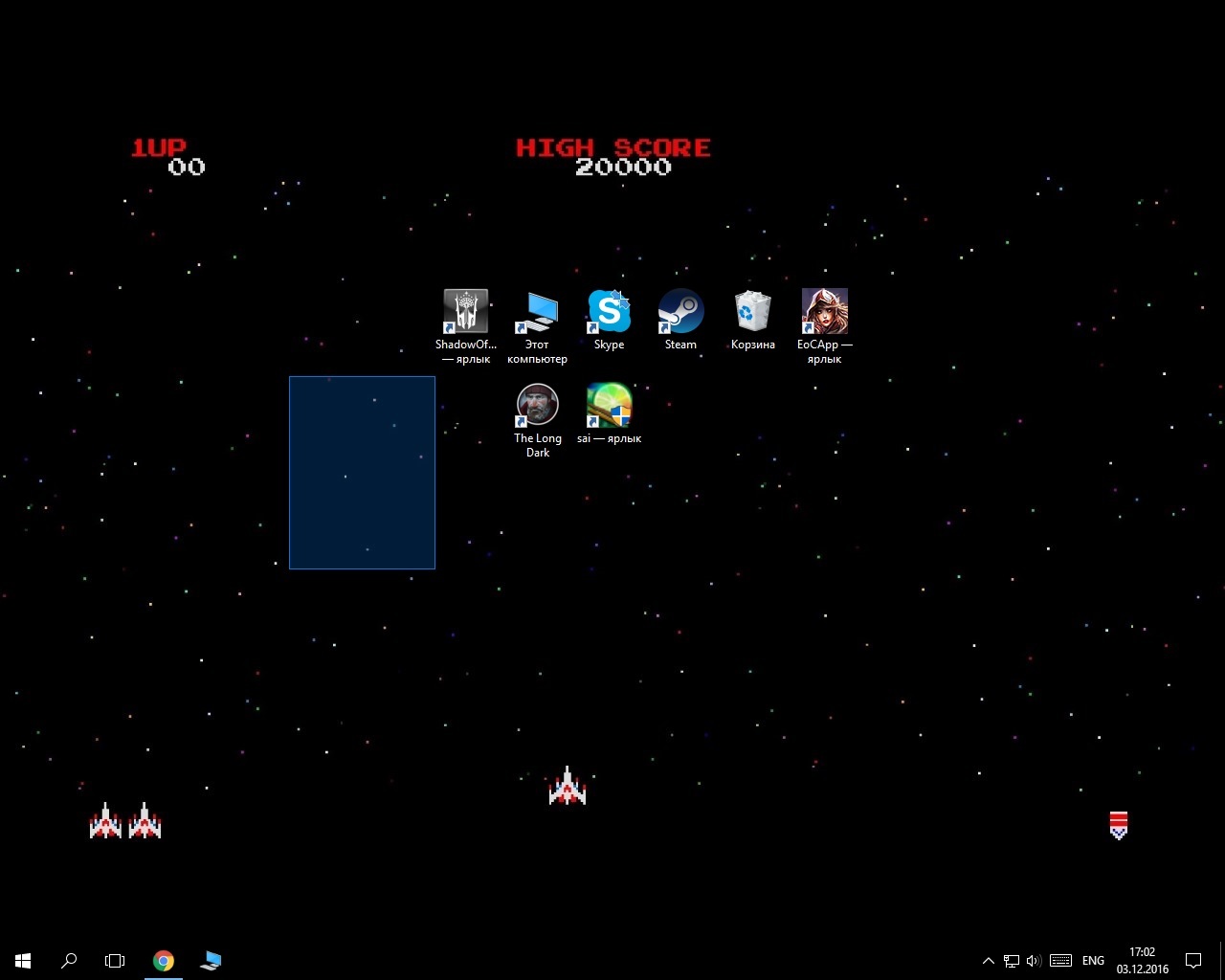Click the computer app icon beside Chrome
The image size is (1225, 980).
pos(211,960)
